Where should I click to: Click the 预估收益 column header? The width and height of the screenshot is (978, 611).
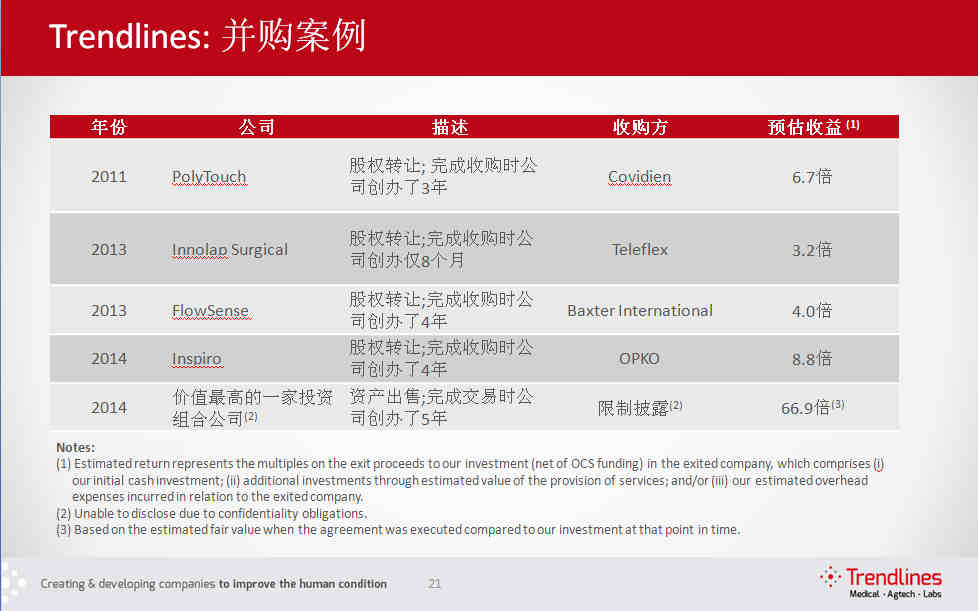811,127
